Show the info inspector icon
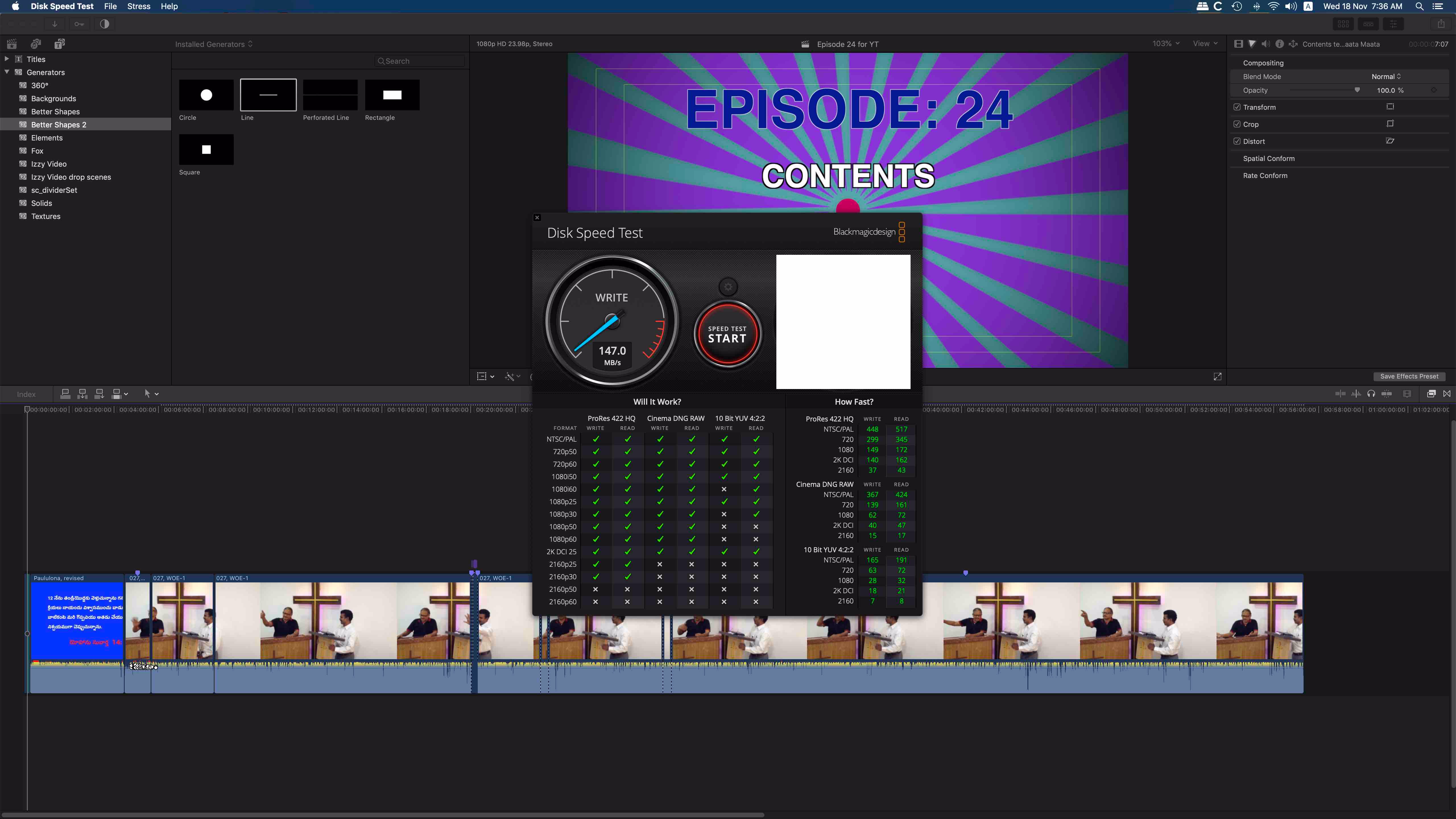The height and width of the screenshot is (819, 1456). (x=1280, y=44)
